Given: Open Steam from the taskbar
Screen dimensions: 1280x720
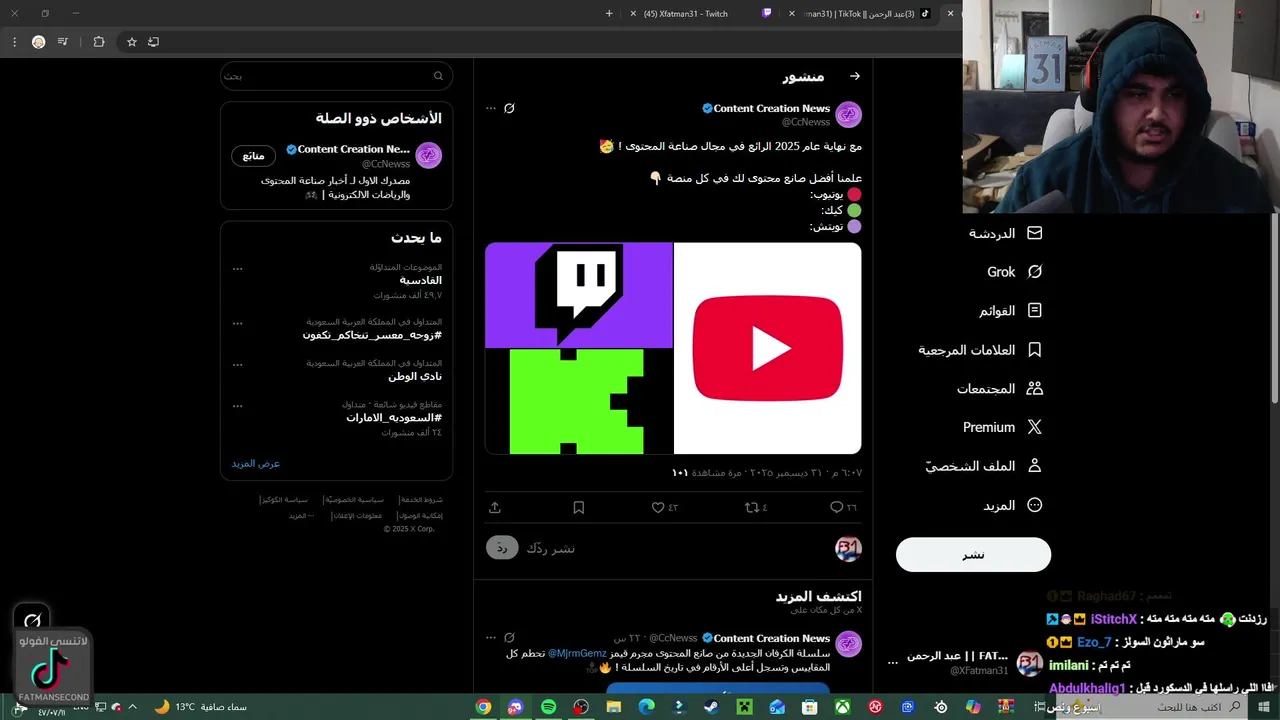Looking at the screenshot, I should coord(712,707).
